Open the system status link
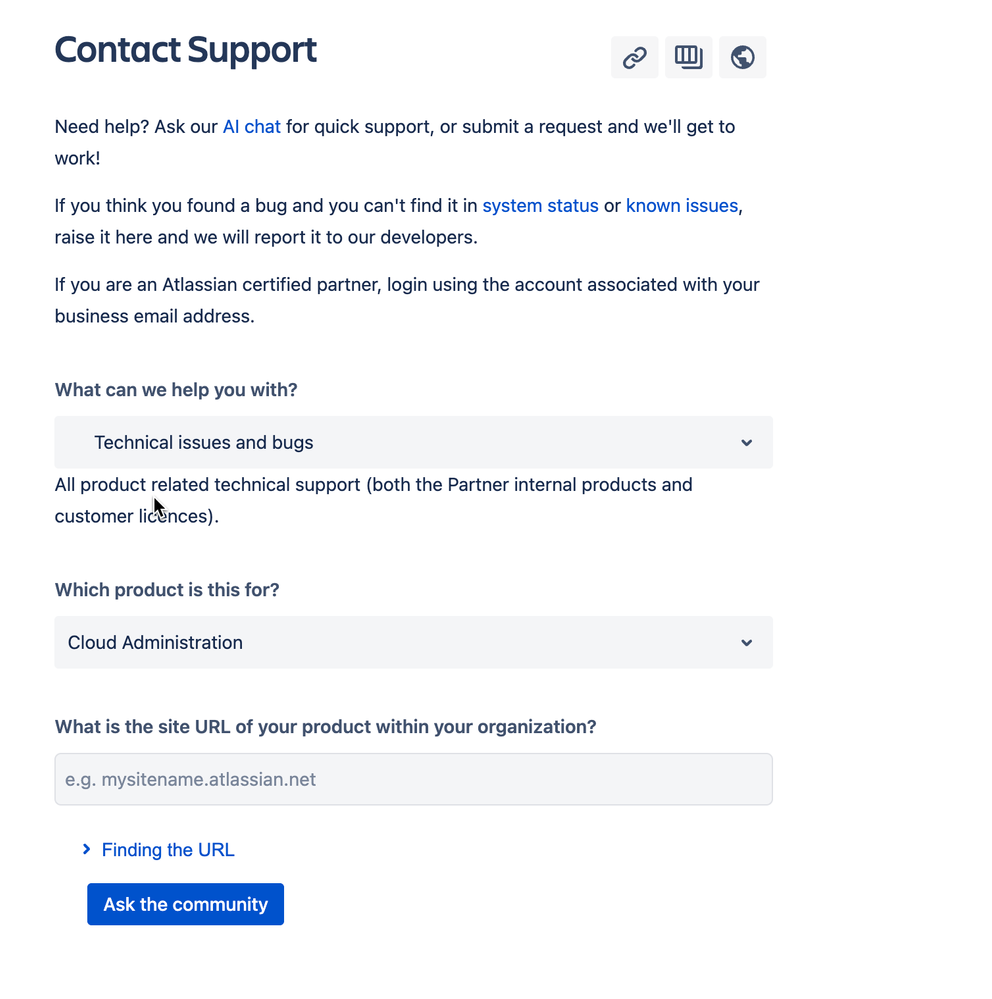Image resolution: width=992 pixels, height=999 pixels. [x=540, y=206]
